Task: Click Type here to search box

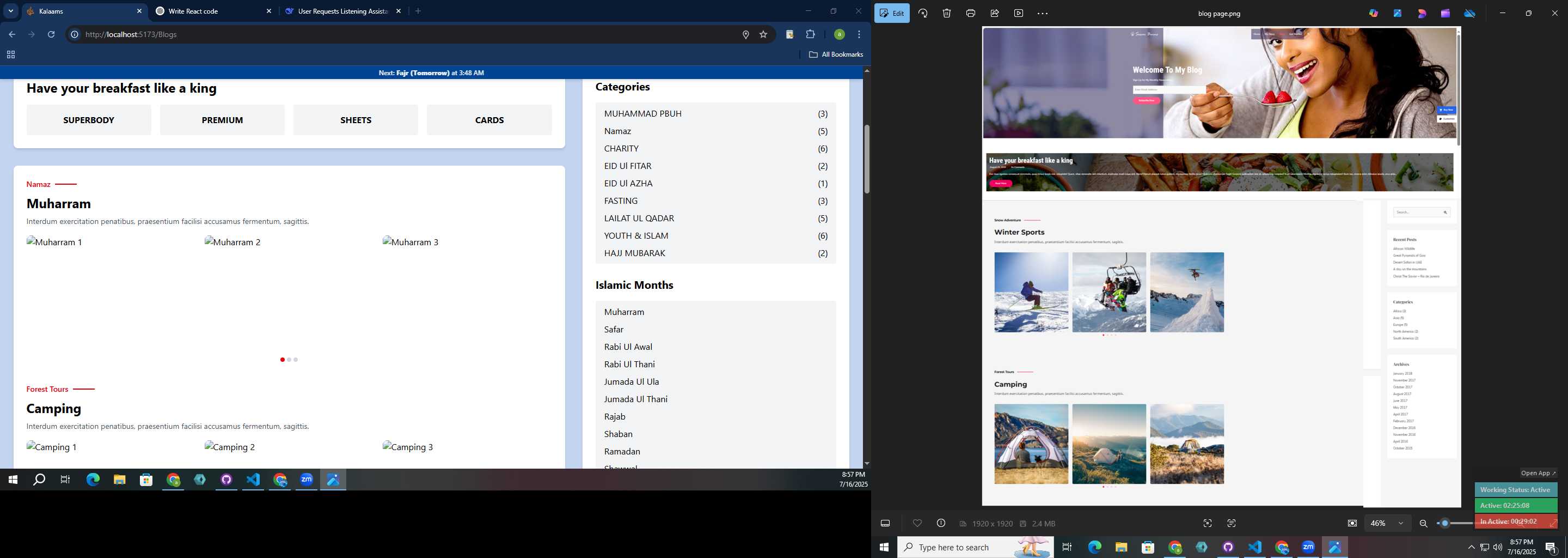Action: (x=975, y=547)
